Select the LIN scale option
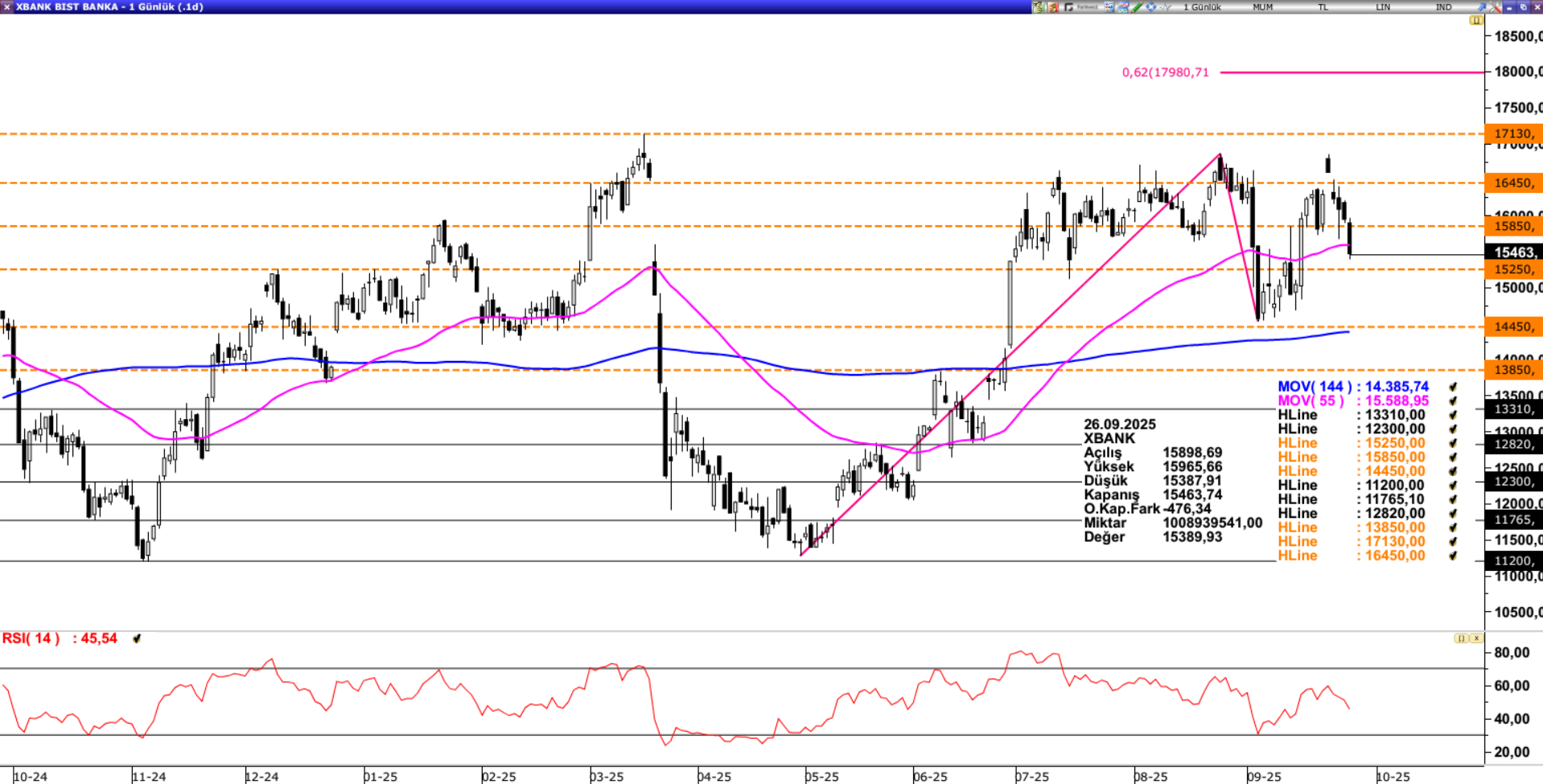This screenshot has height=784, width=1543. coord(1383,6)
